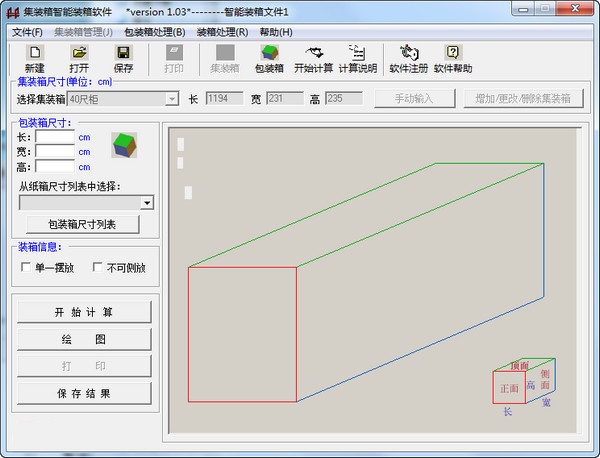Open 计算说明 calculation notes icon

pyautogui.click(x=357, y=59)
